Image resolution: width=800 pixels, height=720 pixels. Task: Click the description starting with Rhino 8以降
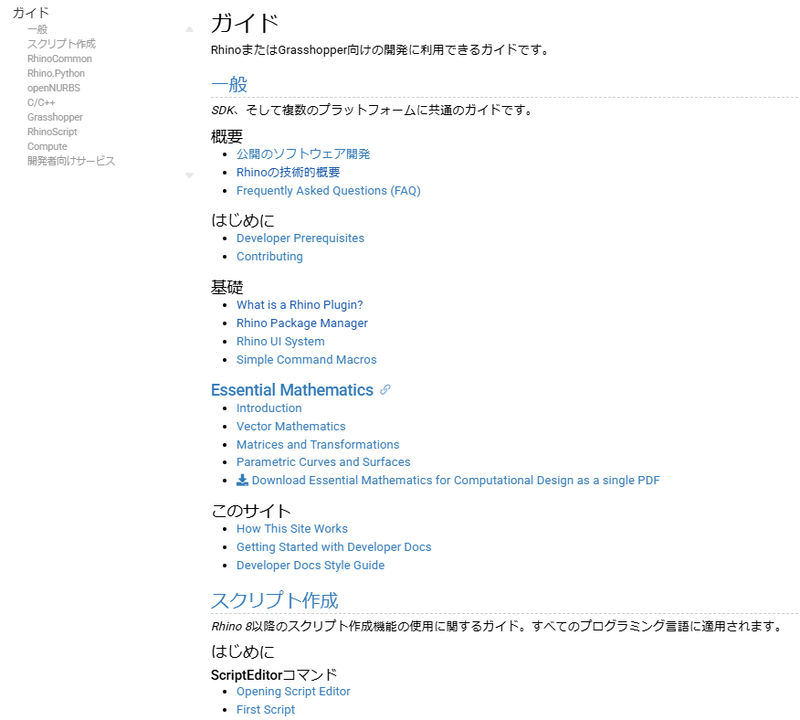pos(497,626)
